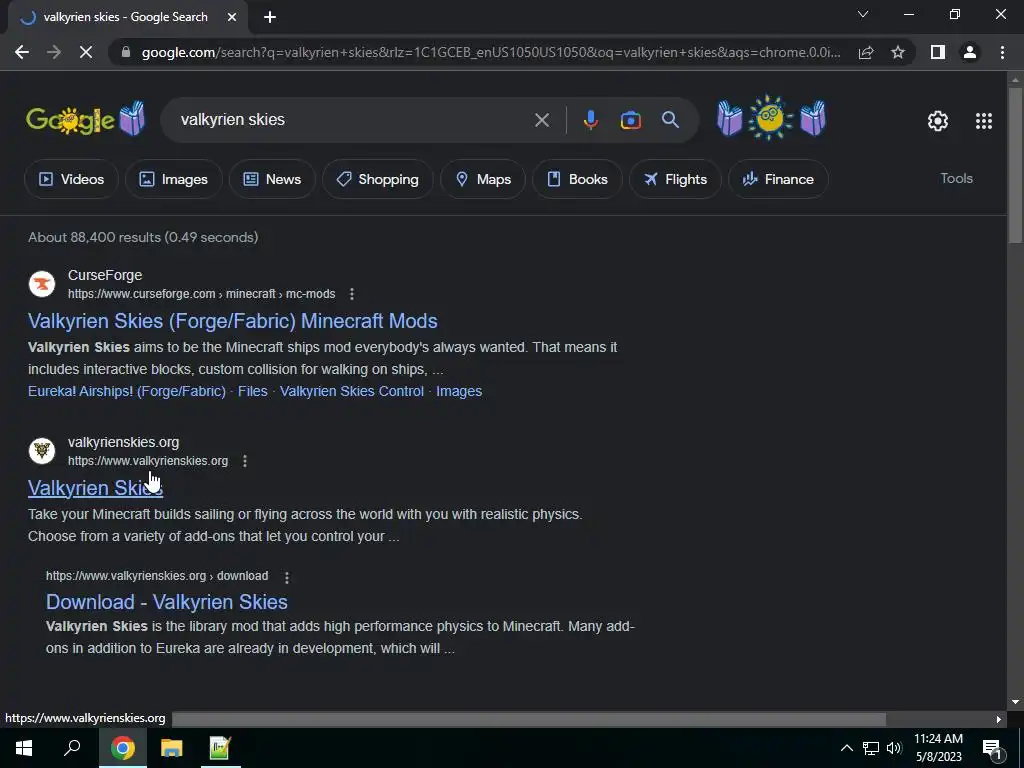Viewport: 1024px width, 768px height.
Task: Open Chrome three-dot menu
Action: [x=1002, y=52]
